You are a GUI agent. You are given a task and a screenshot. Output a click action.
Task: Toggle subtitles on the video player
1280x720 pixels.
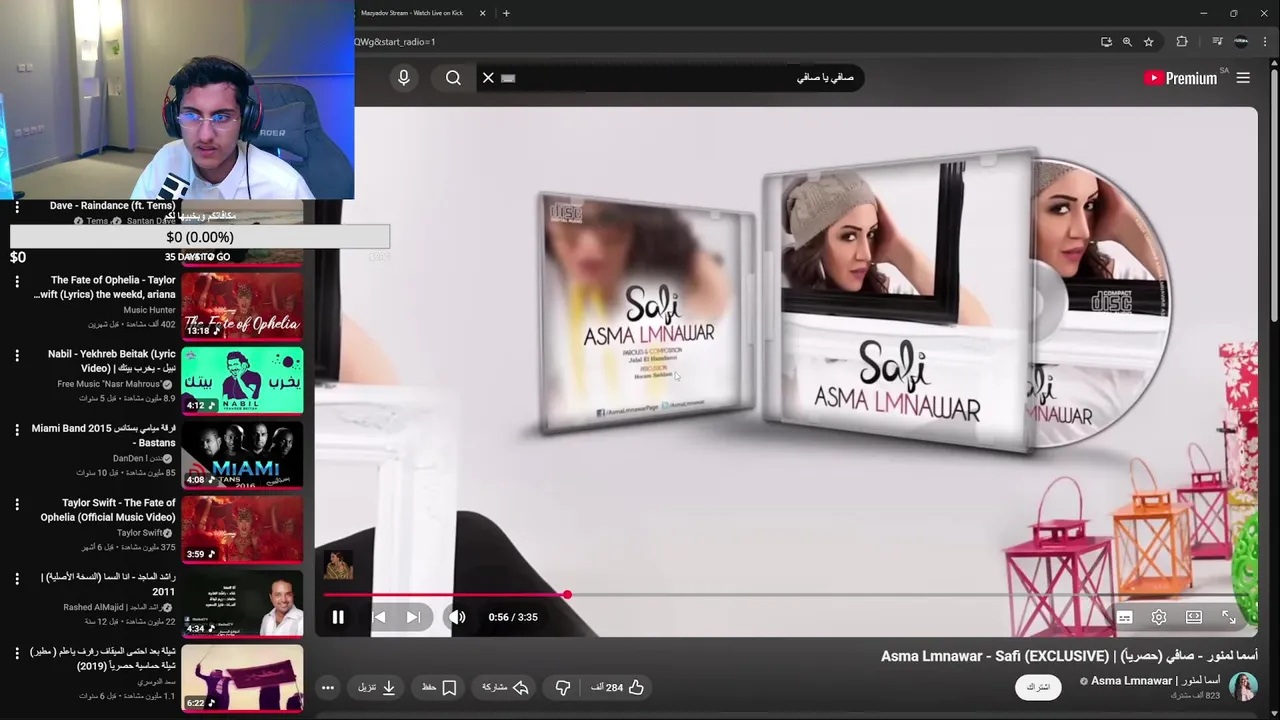coord(1124,617)
